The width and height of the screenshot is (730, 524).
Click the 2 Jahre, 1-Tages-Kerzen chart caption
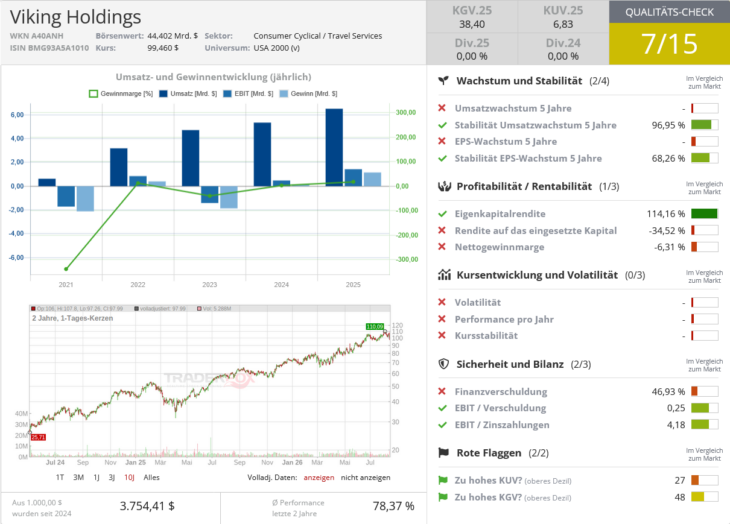click(x=73, y=318)
